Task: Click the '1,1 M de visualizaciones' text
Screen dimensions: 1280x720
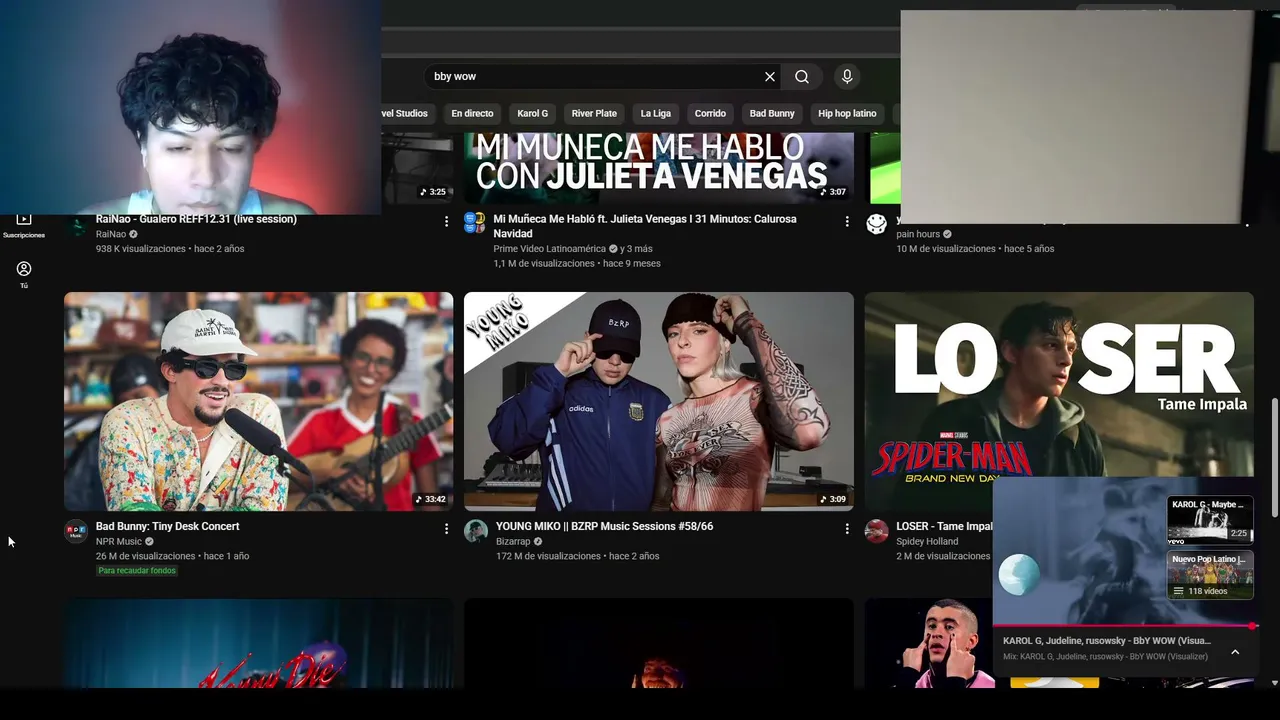Action: 544,264
